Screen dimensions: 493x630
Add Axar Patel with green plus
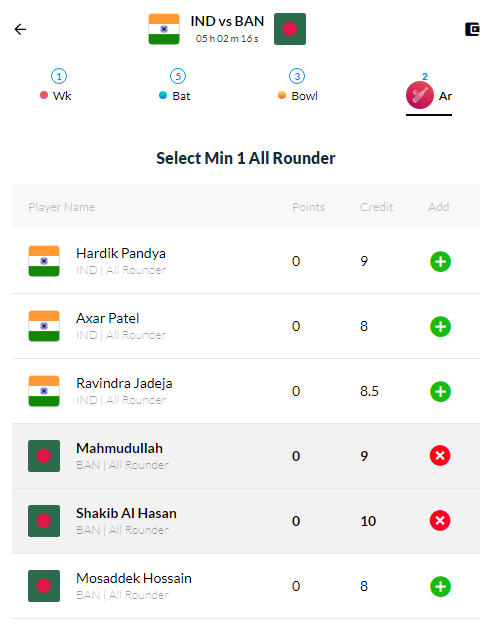point(440,327)
